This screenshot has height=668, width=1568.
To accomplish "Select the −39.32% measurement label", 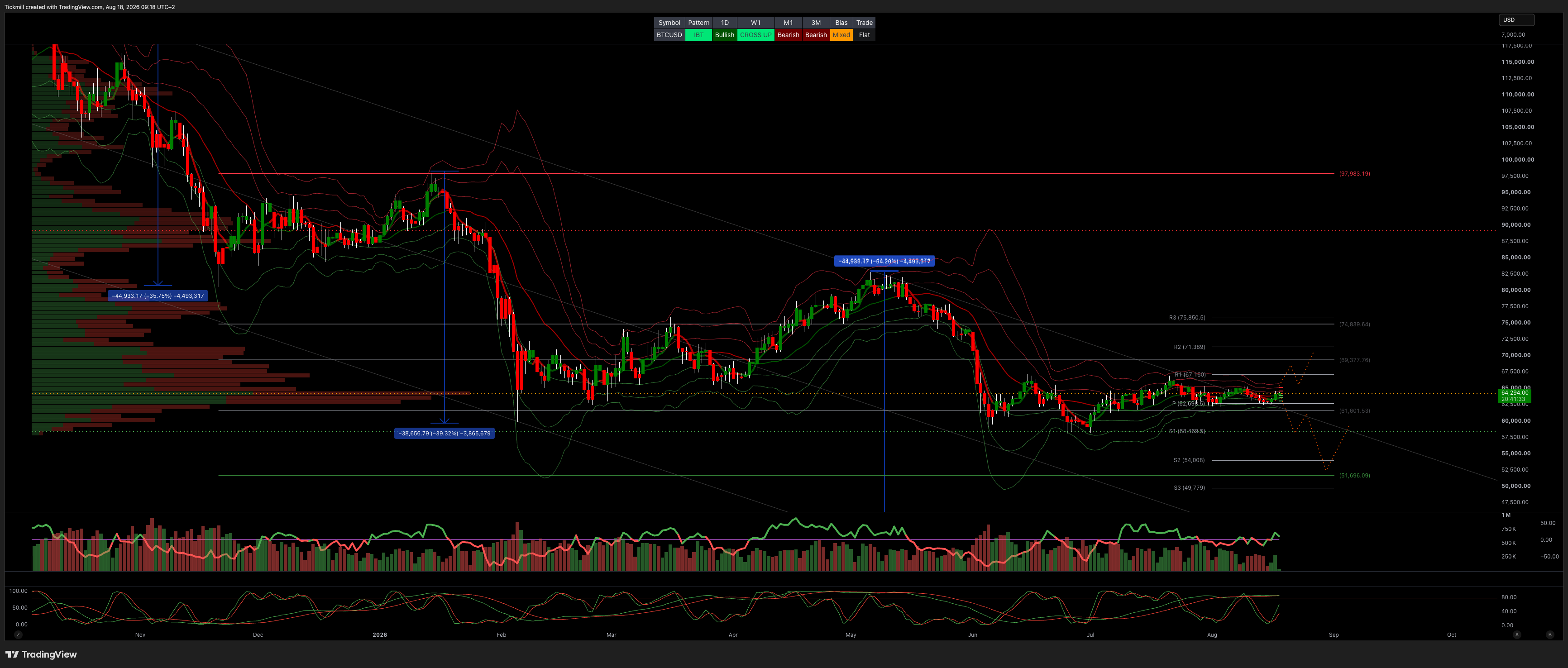I will [445, 433].
